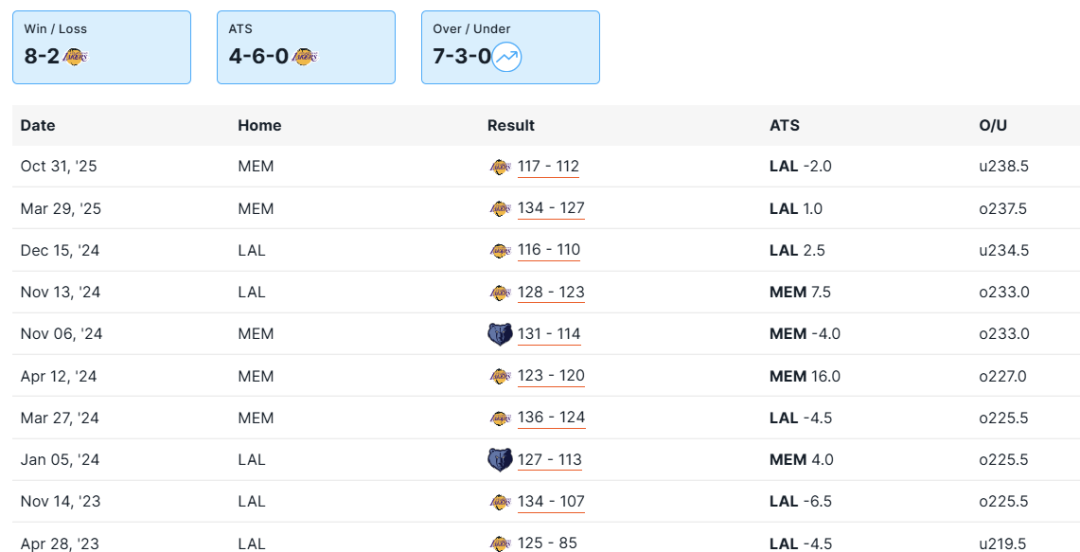Image resolution: width=1080 pixels, height=552 pixels.
Task: Open the 134 - 127 result link
Action: click(551, 209)
